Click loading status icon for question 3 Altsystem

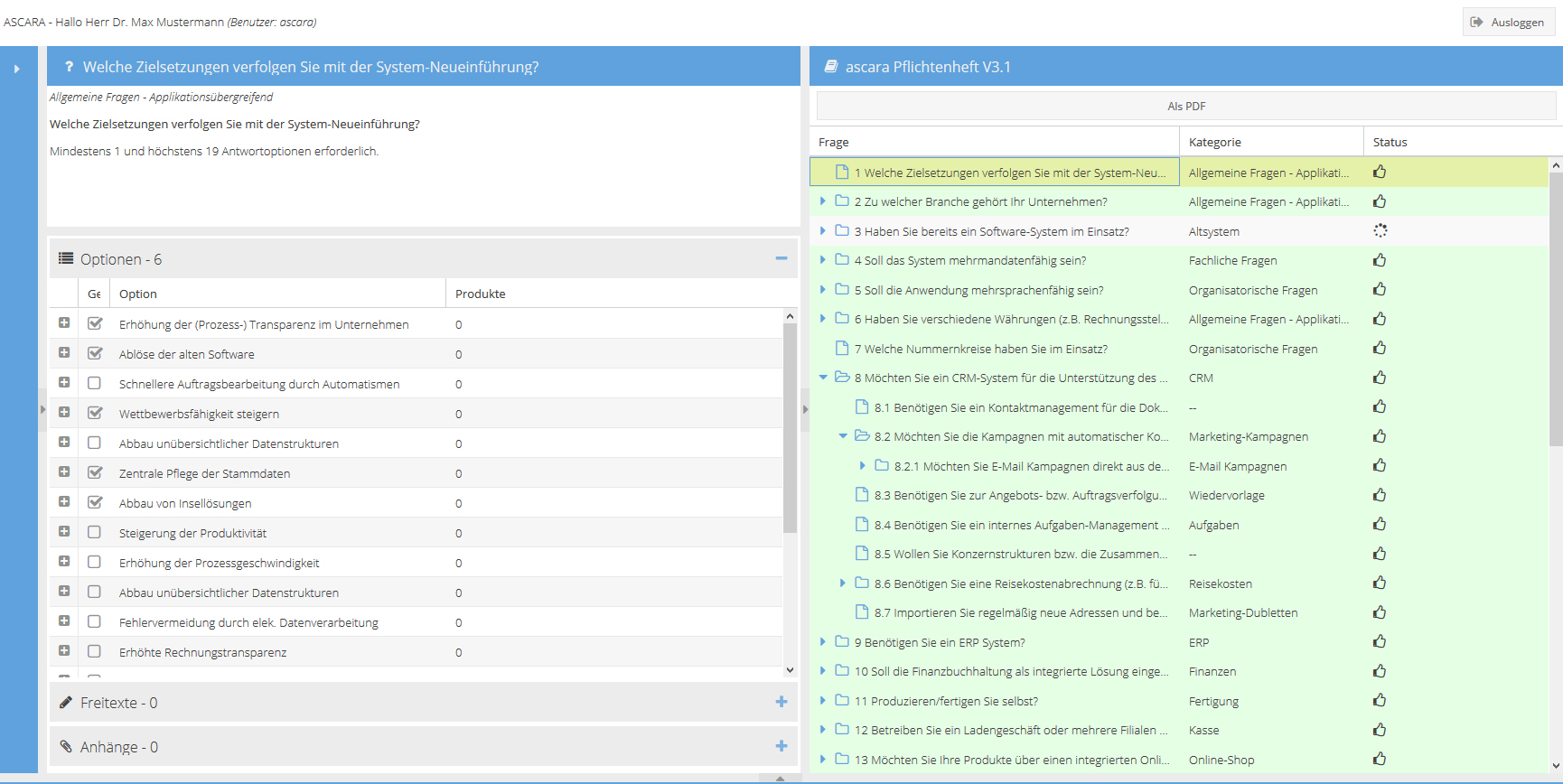coord(1380,231)
